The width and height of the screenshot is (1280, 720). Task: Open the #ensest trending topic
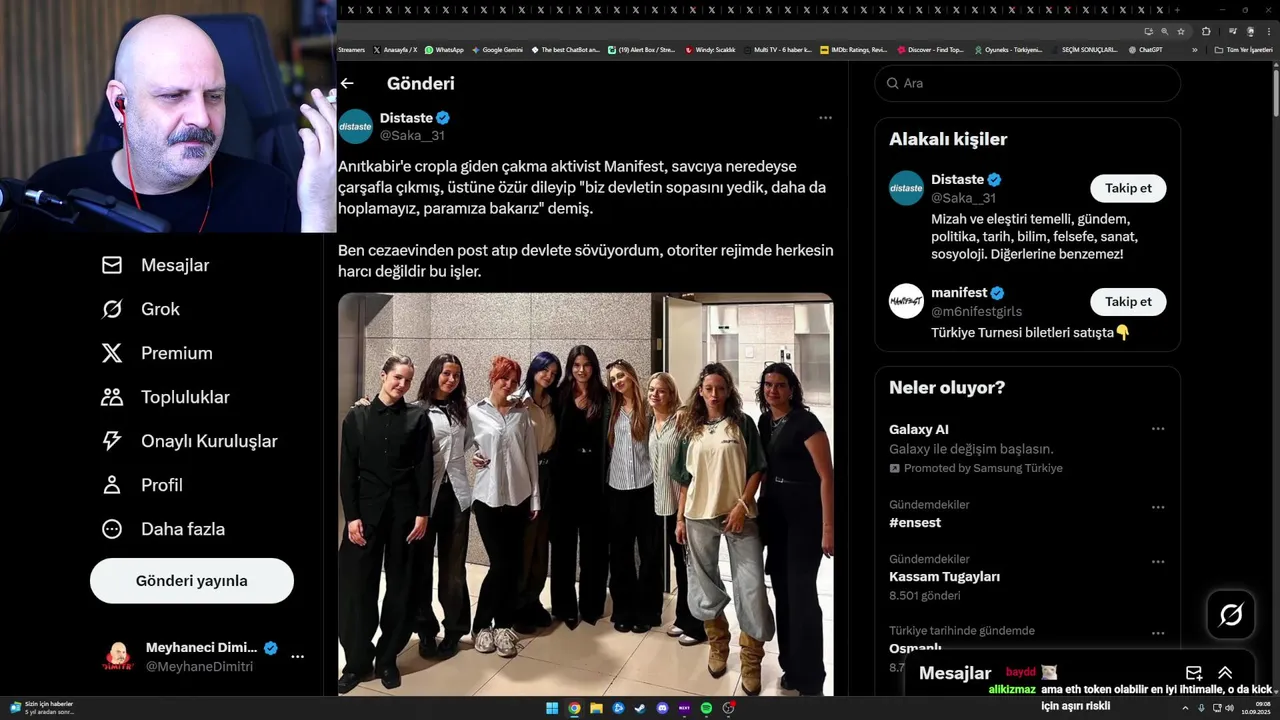[915, 523]
